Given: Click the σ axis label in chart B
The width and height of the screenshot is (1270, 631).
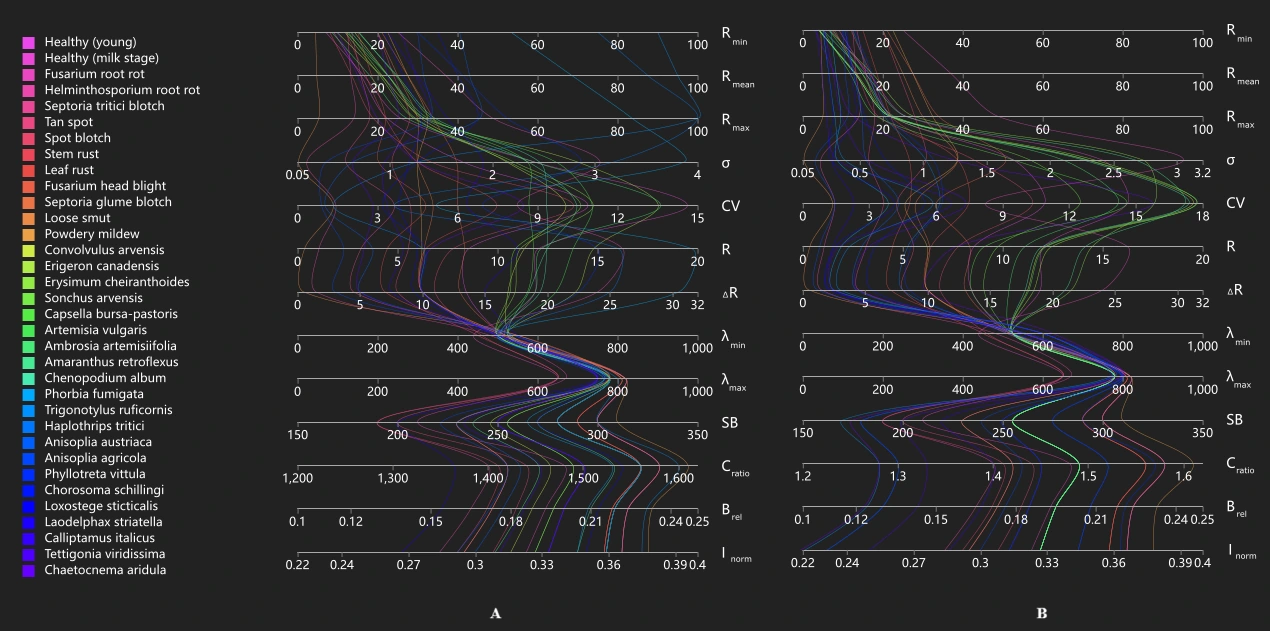Looking at the screenshot, I should (x=1231, y=160).
